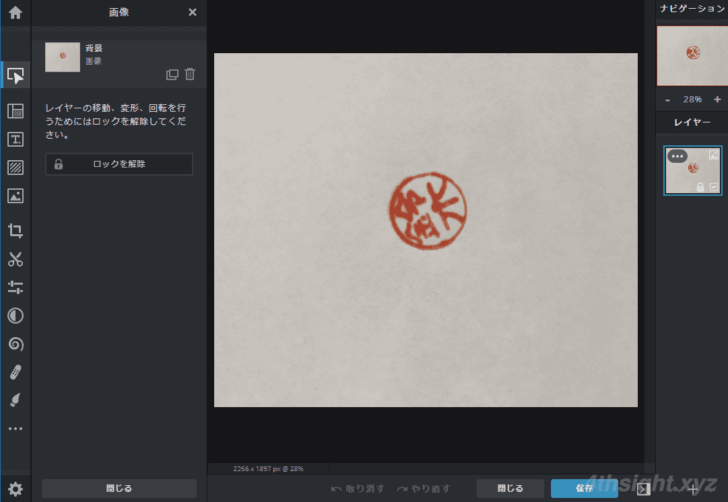
Task: Click the Home icon
Action: 15,13
